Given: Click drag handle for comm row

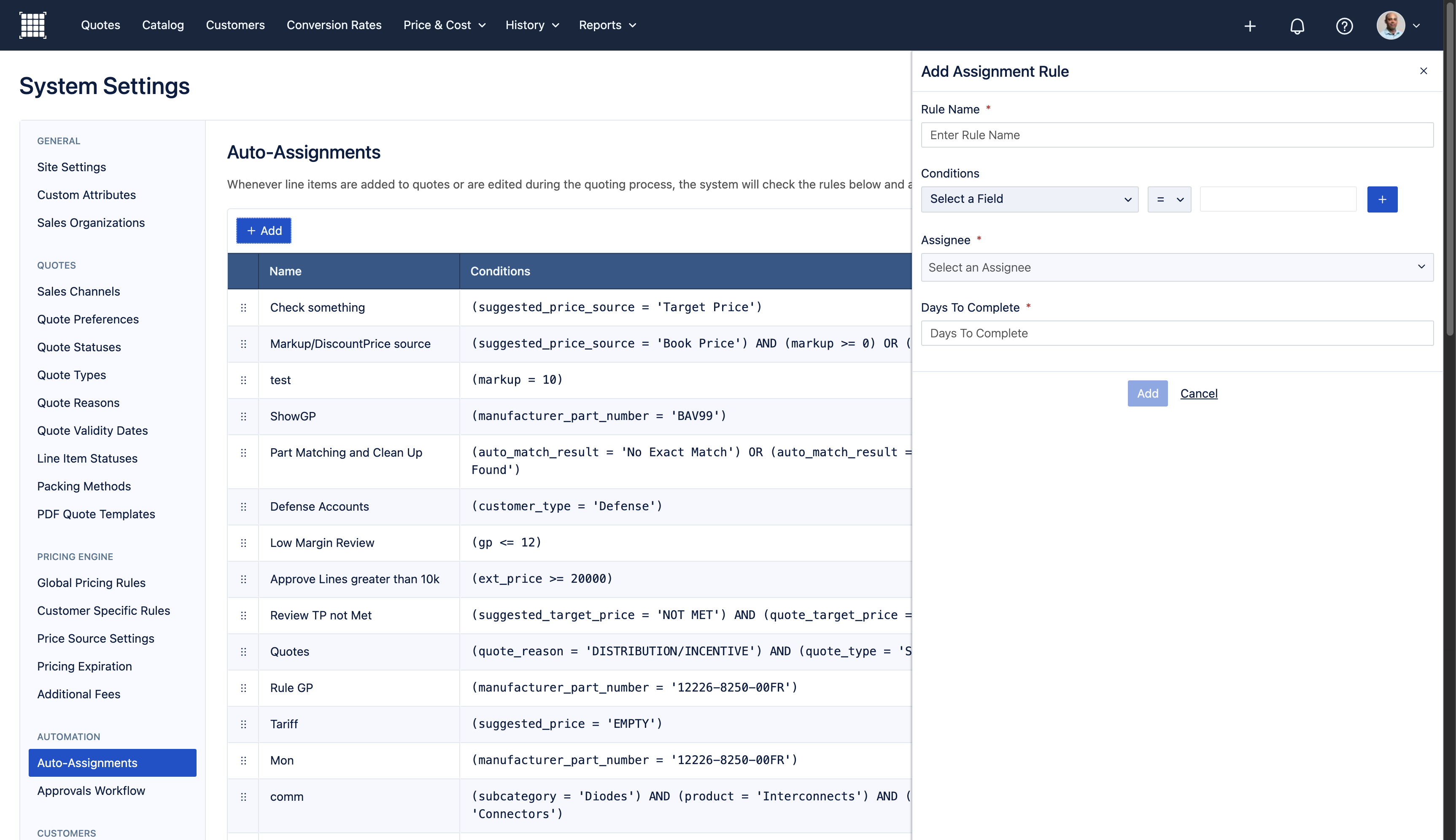Looking at the screenshot, I should click(x=243, y=797).
